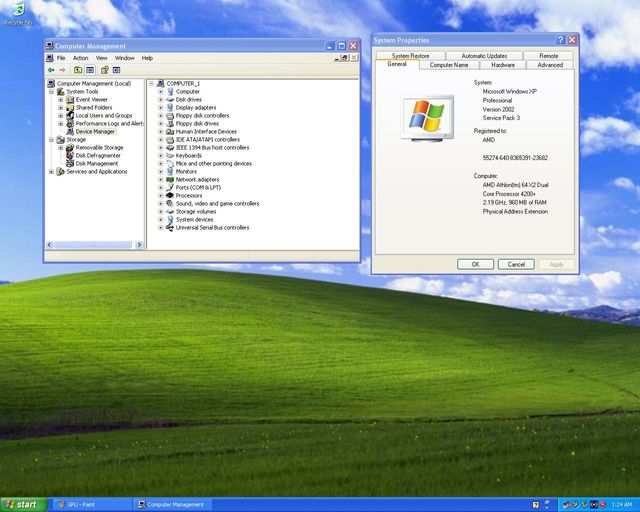Switch to the Automatic Updates tab
The width and height of the screenshot is (640, 512).
point(484,56)
